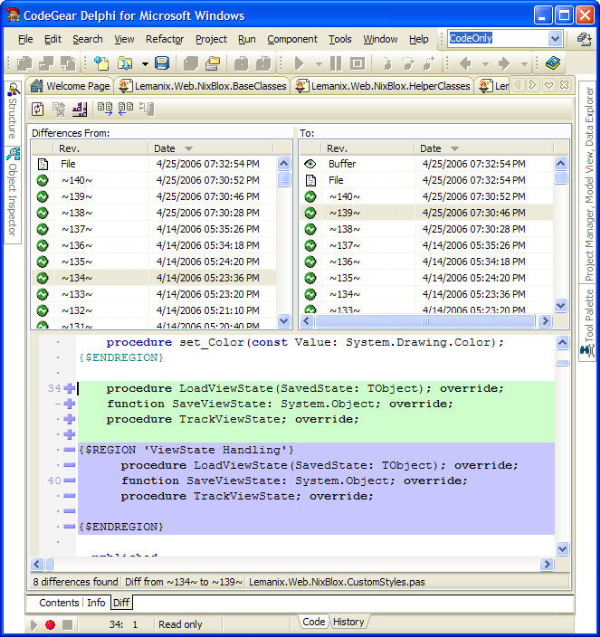This screenshot has width=600, height=637.
Task: Open the dropdown arrow beside open-file icon
Action: pos(145,64)
